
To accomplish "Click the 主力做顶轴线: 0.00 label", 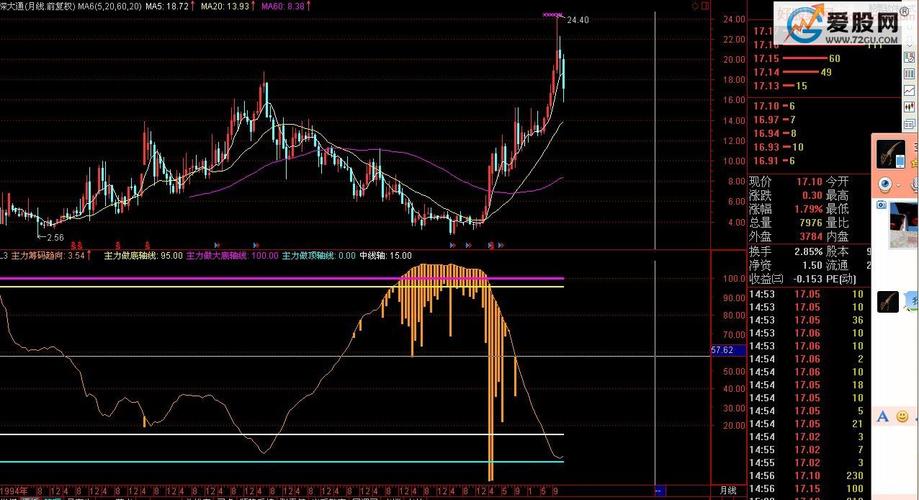I will click(319, 256).
